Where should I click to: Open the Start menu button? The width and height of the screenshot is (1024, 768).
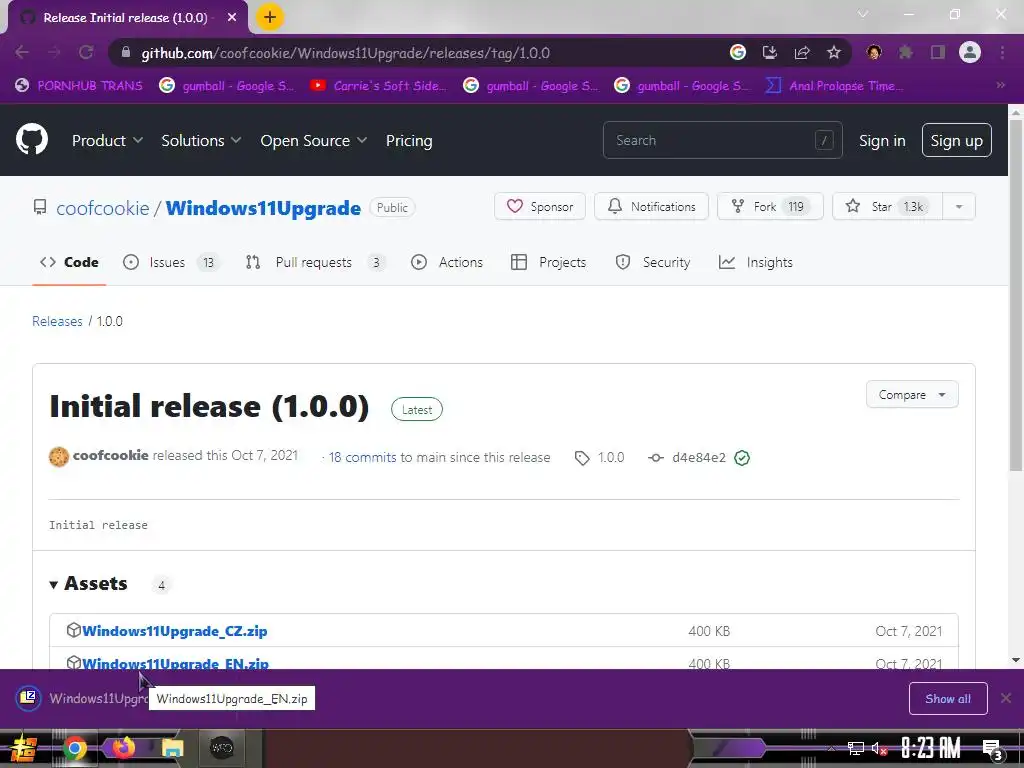coord(24,748)
